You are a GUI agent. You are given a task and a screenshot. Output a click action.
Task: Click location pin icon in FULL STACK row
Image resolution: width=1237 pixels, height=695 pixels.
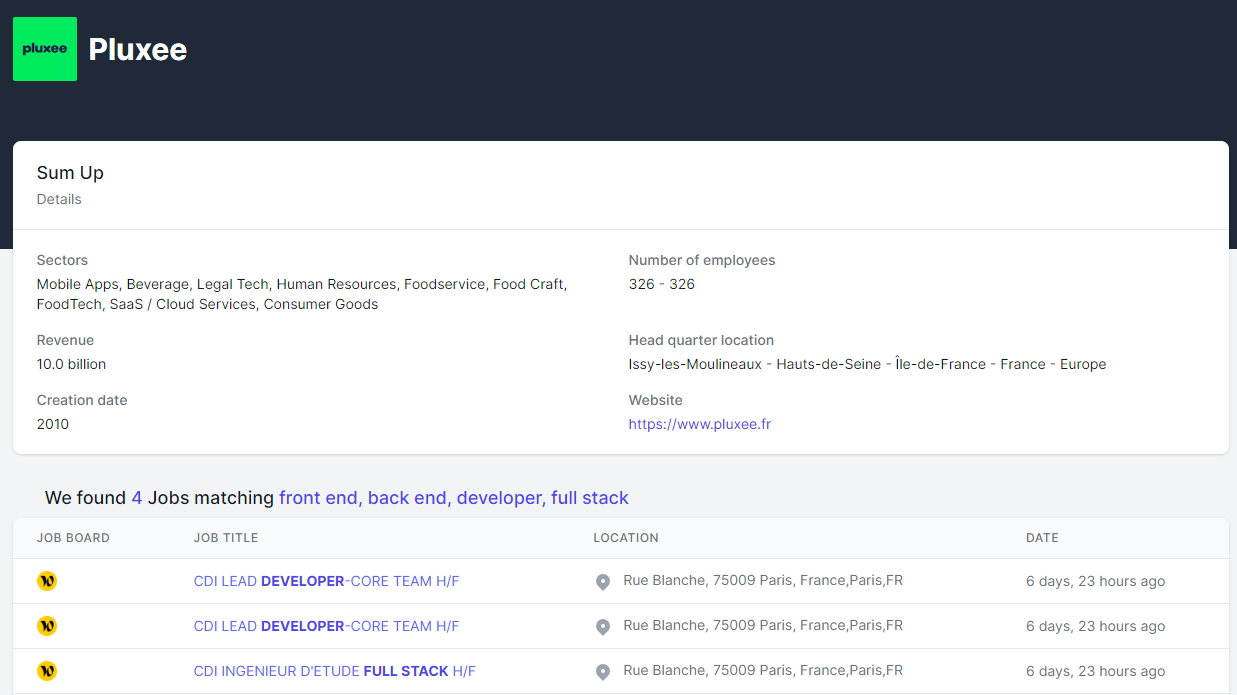point(603,672)
